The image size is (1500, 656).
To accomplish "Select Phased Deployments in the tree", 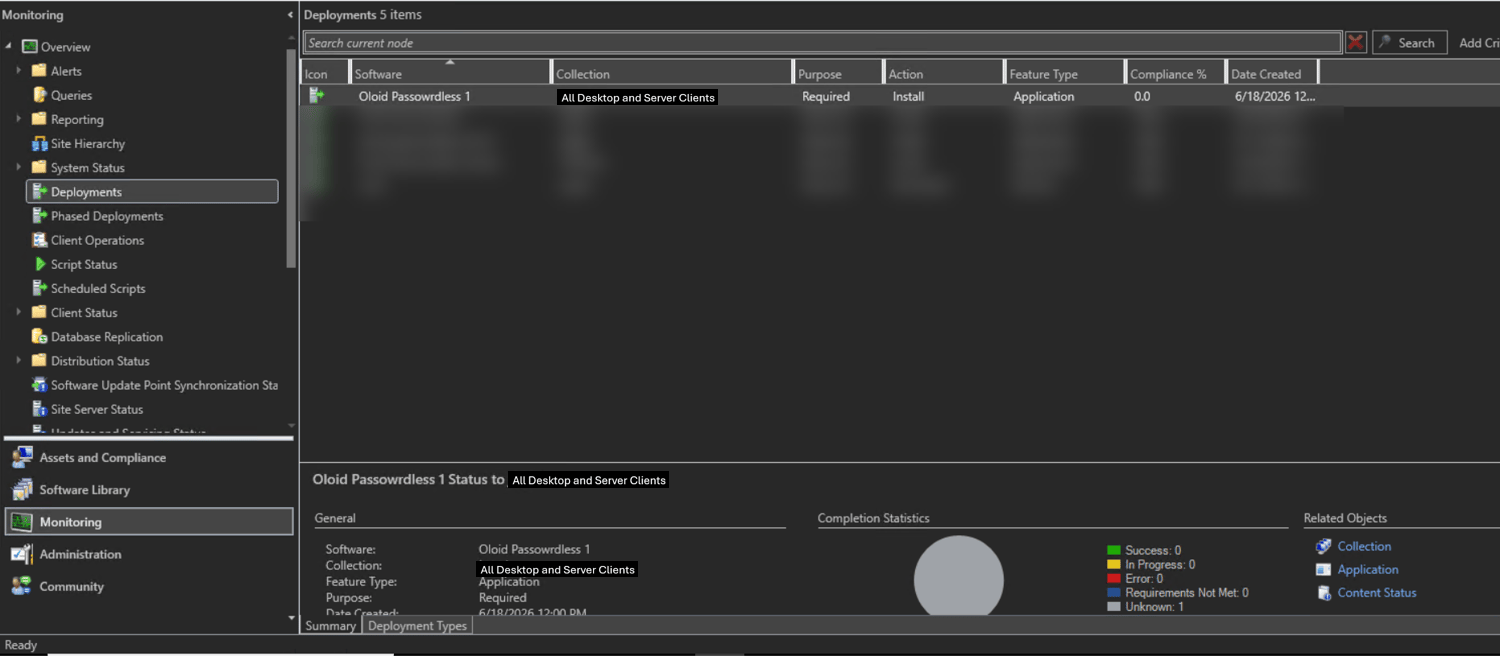I will tap(107, 216).
